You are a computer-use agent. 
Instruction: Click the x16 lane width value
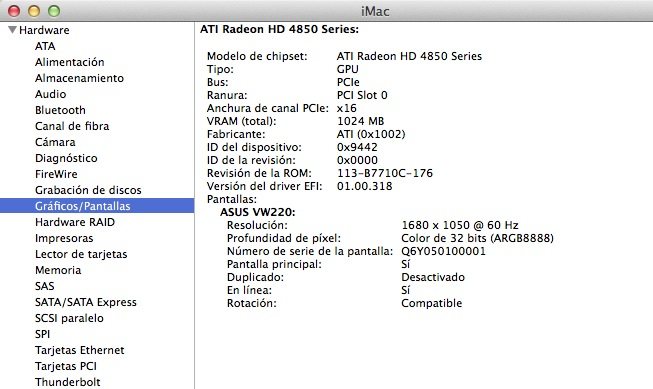pyautogui.click(x=346, y=108)
